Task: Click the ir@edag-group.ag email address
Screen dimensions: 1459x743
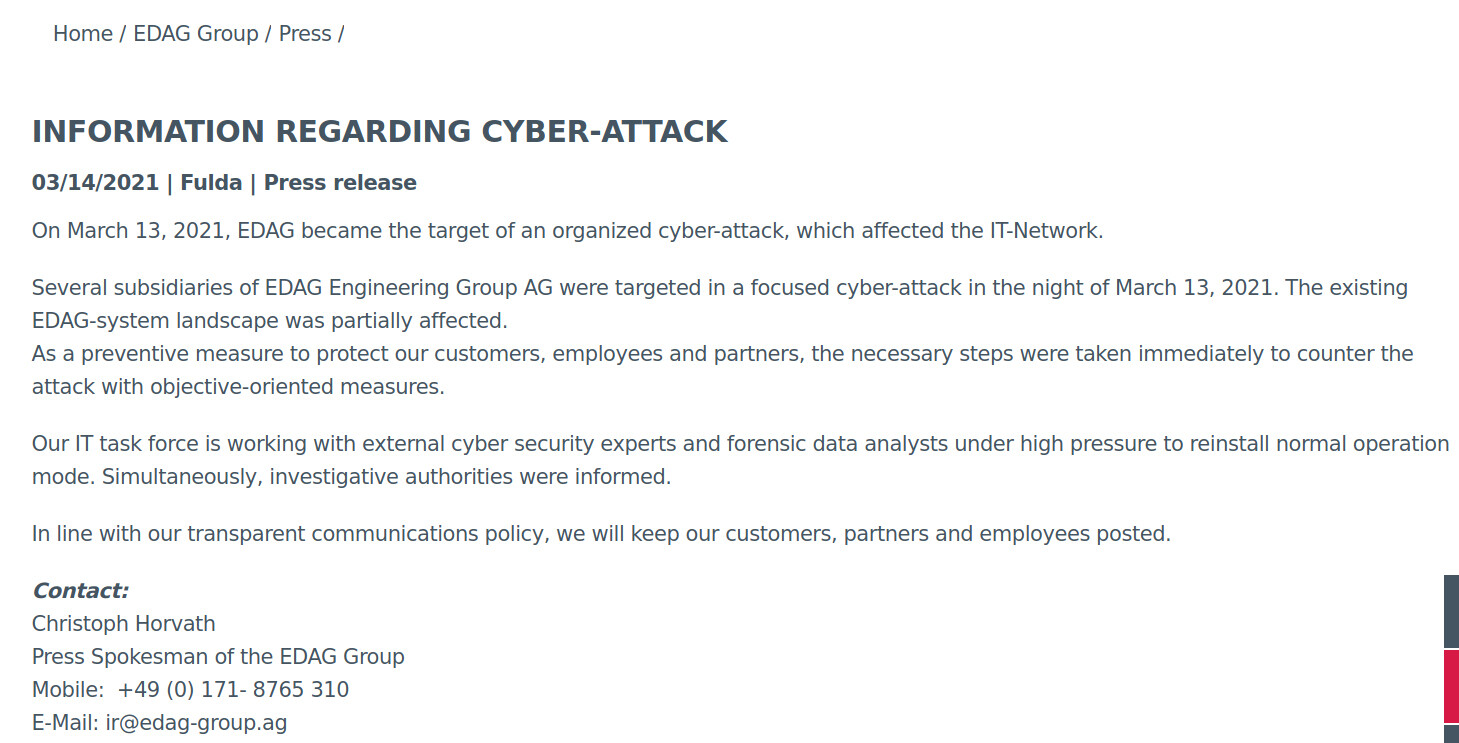Action: (197, 722)
